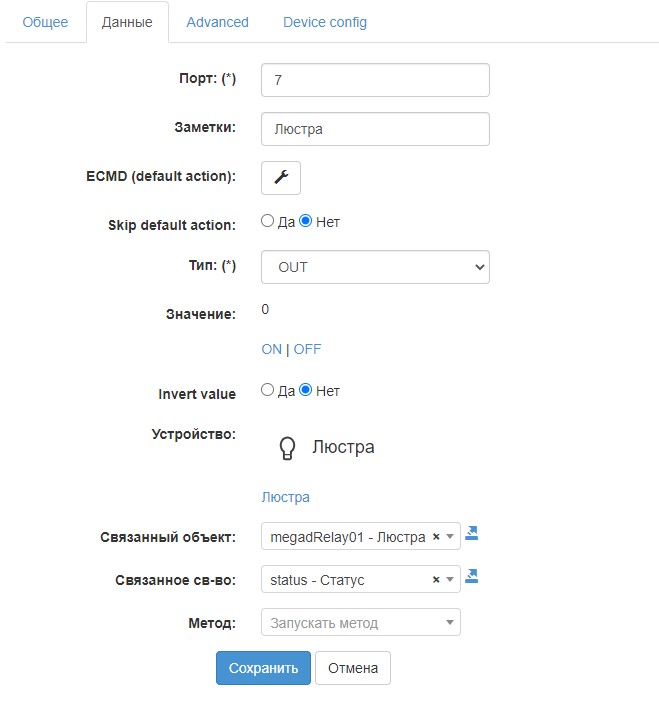Click the ON link

pos(271,349)
